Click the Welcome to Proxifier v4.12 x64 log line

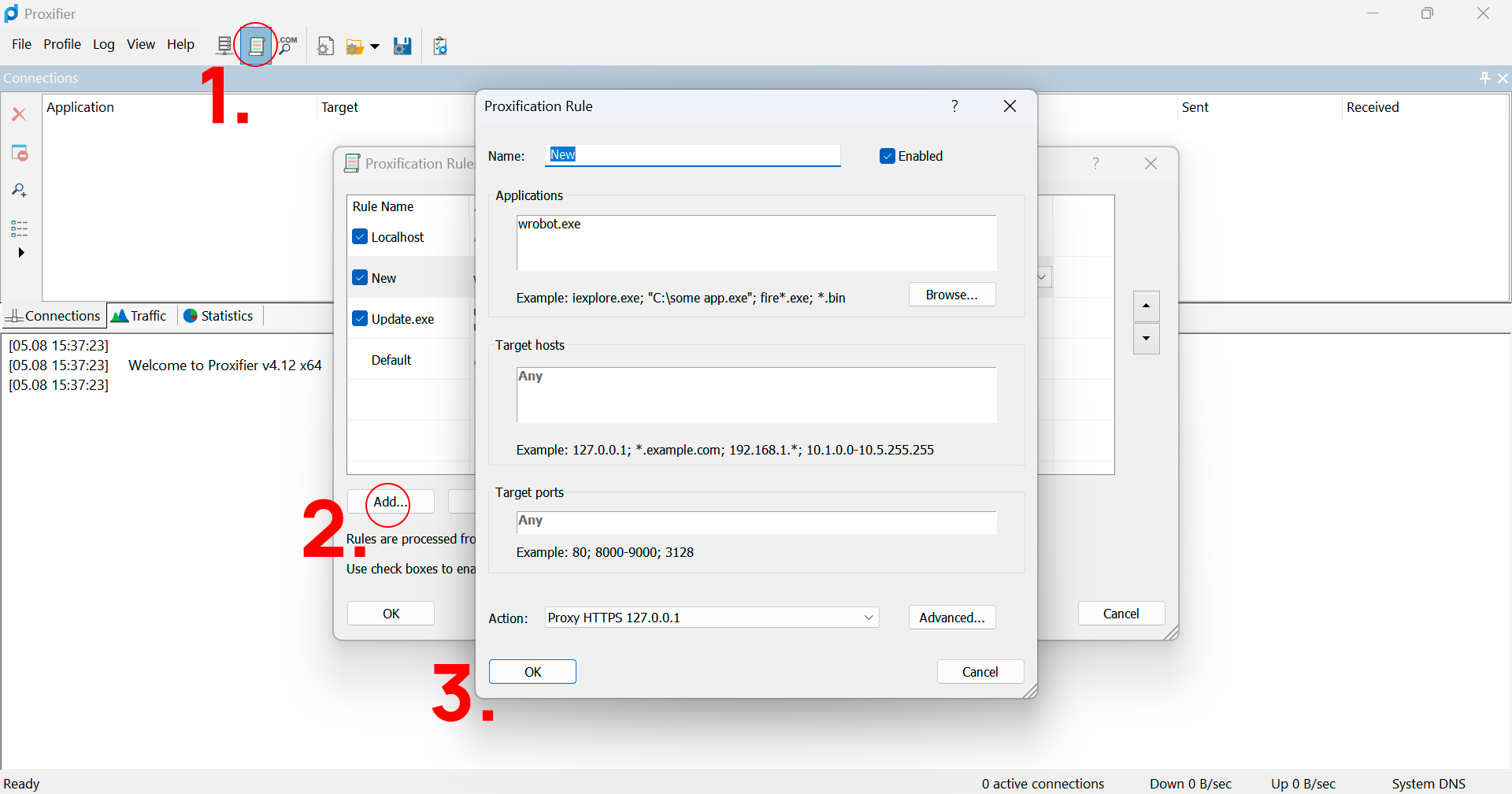[x=225, y=365]
